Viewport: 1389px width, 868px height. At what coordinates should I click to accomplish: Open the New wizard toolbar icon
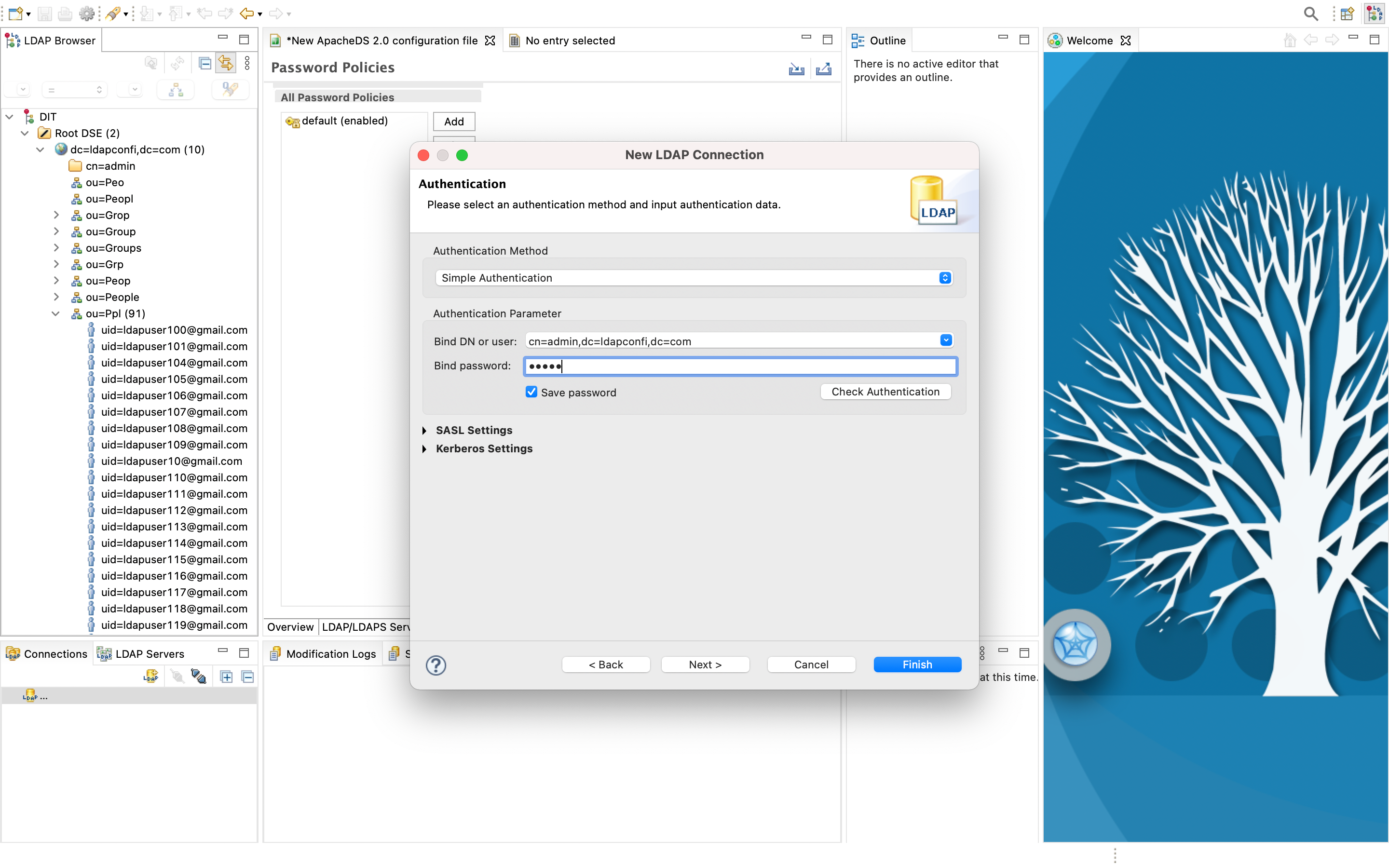(16, 13)
